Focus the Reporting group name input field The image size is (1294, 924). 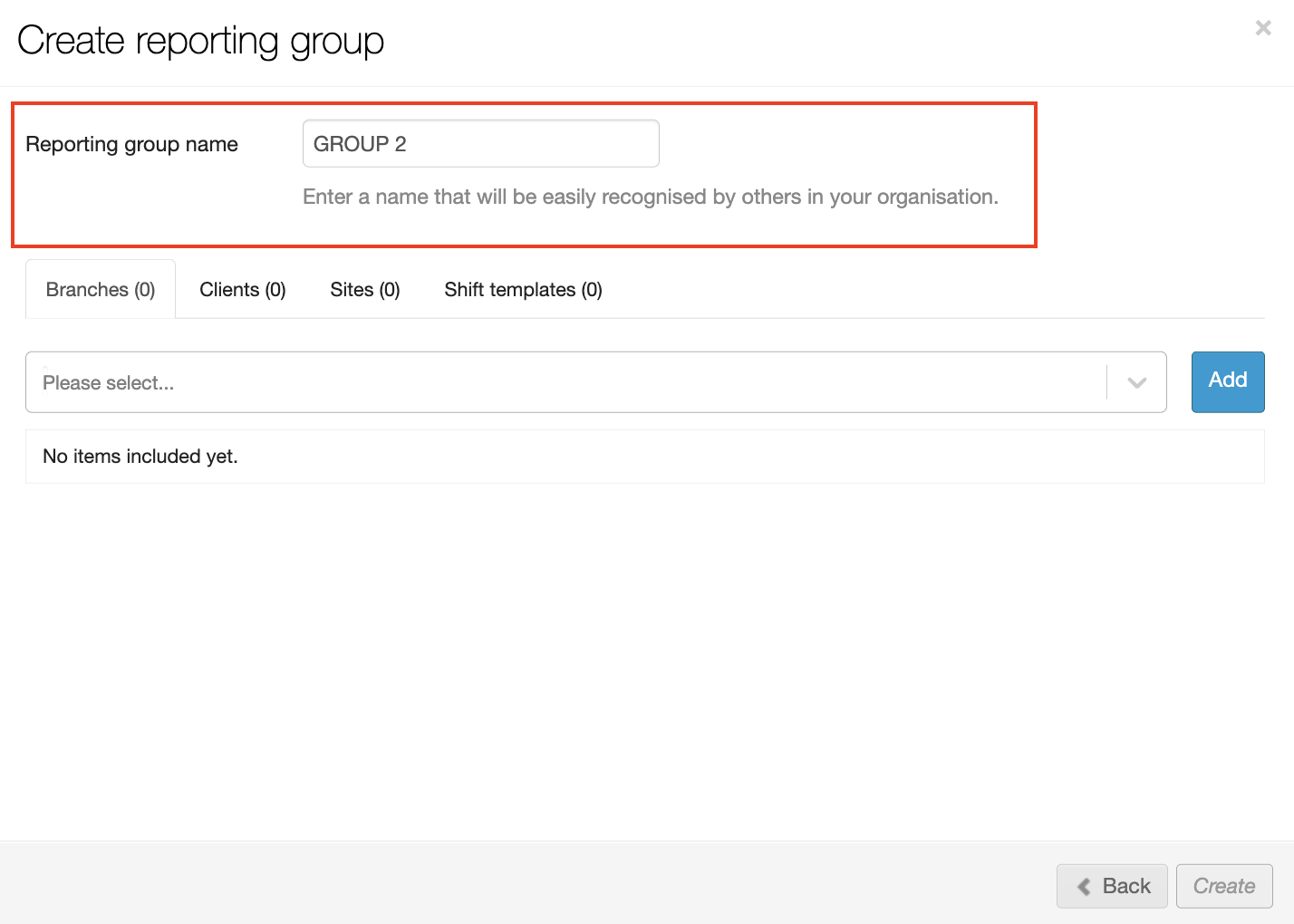pyautogui.click(x=526, y=144)
